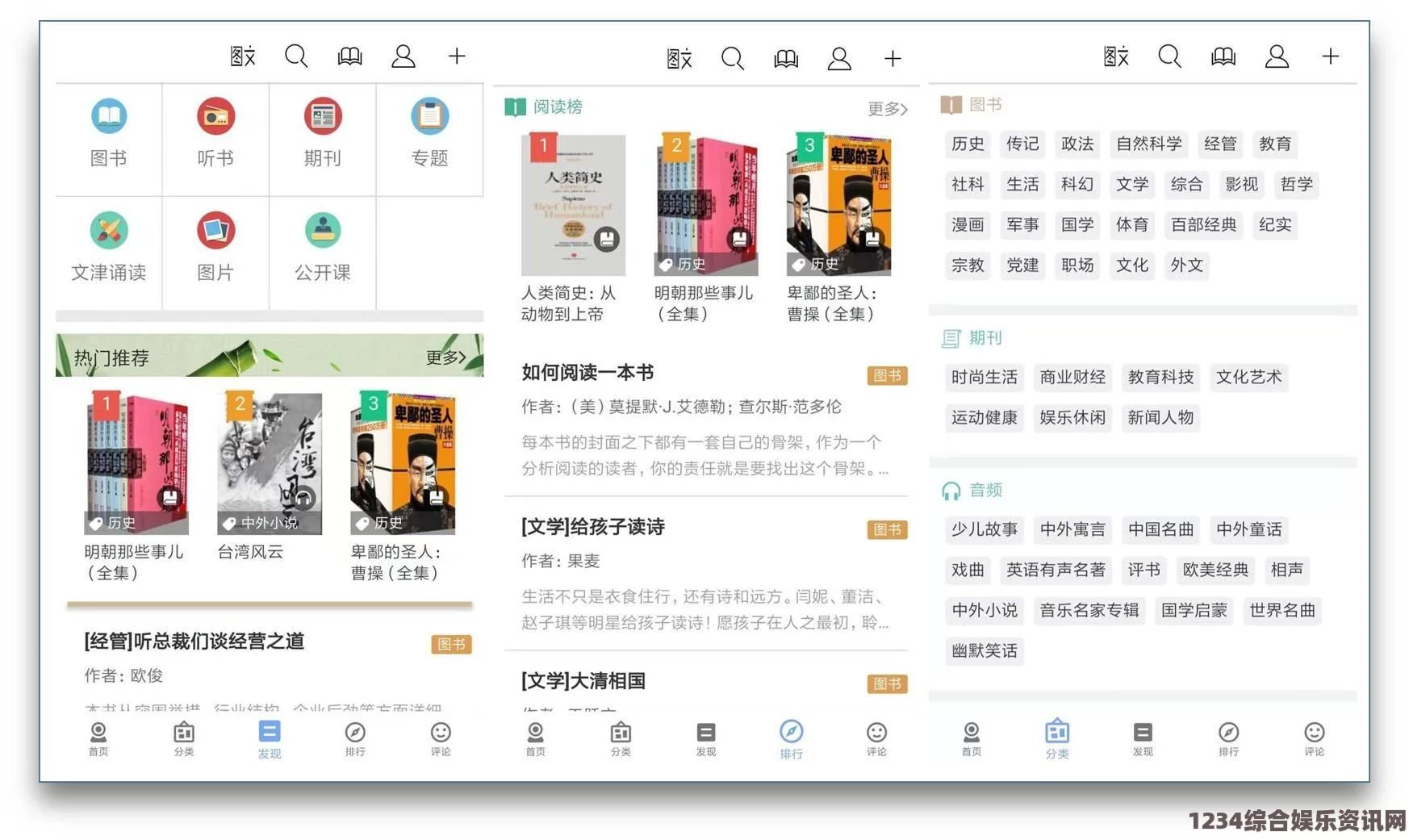Tap 数 icon in middle screen header
1409x840 pixels.
679,58
